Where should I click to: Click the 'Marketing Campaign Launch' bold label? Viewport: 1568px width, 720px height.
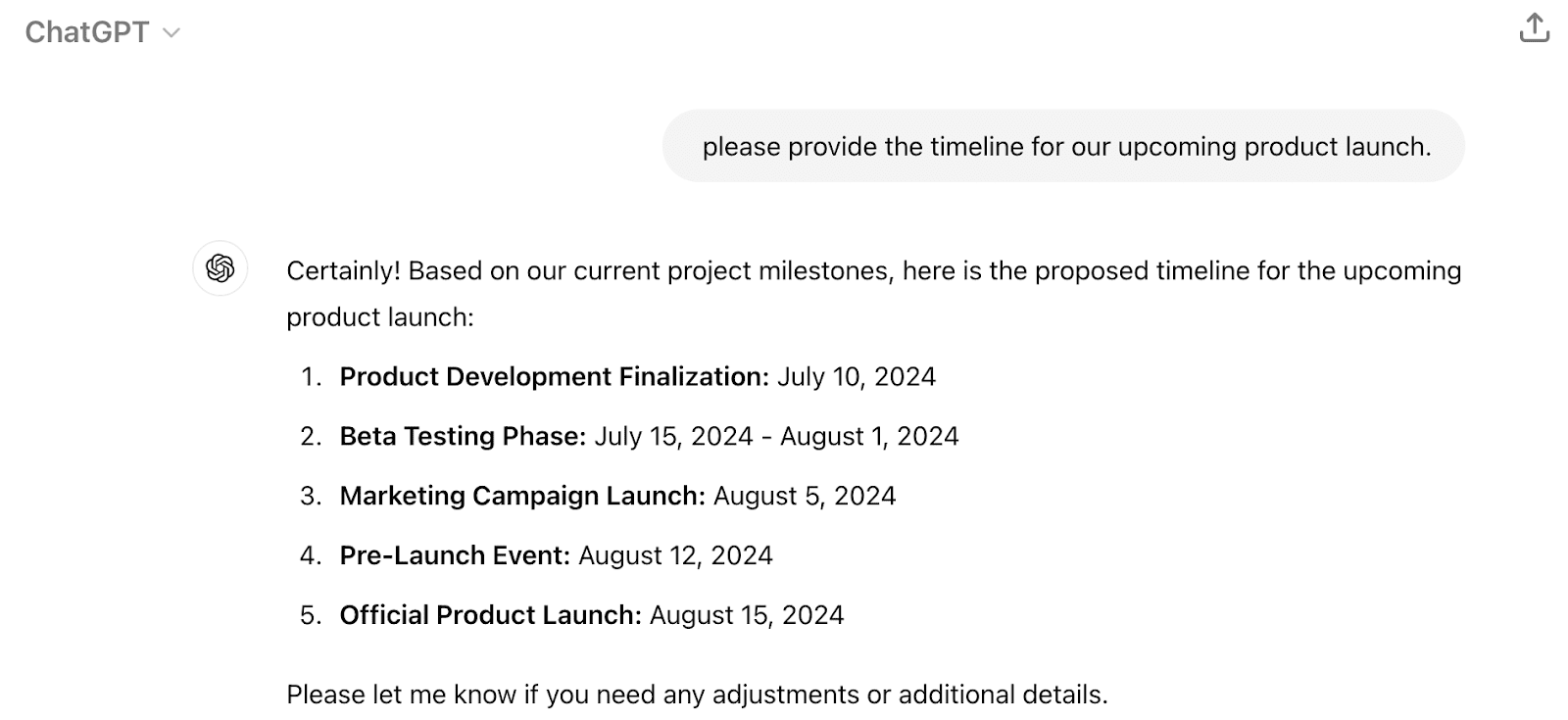pos(522,496)
